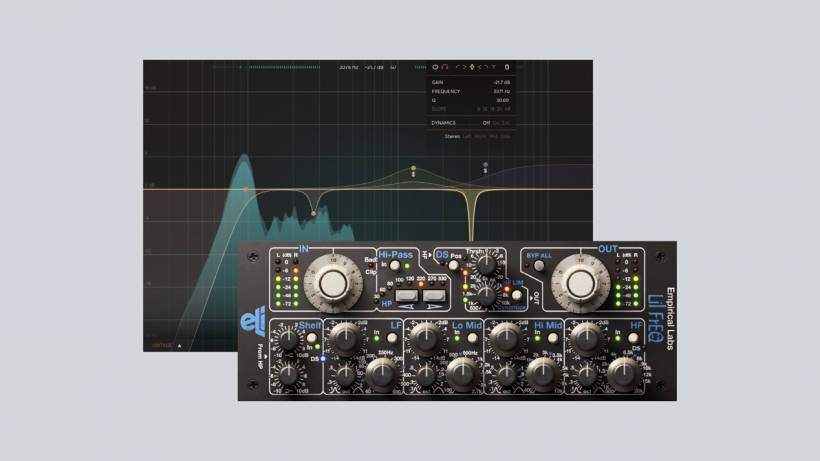Click the HP frequency up arrow button
The height and width of the screenshot is (461, 820).
click(434, 295)
